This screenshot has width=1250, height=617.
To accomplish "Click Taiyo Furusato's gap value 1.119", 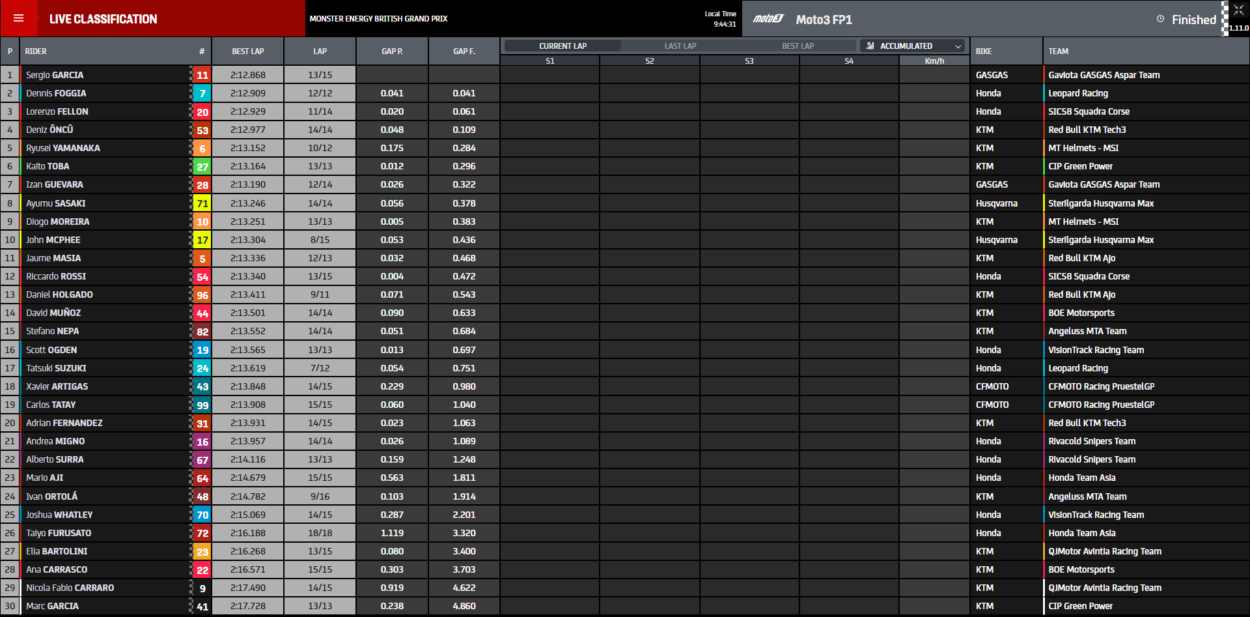I will [392, 533].
